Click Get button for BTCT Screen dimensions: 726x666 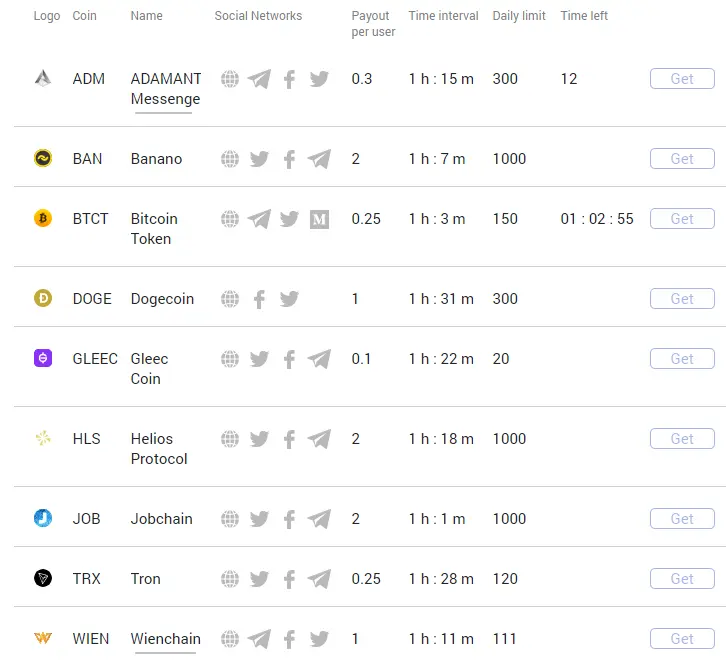tap(682, 219)
